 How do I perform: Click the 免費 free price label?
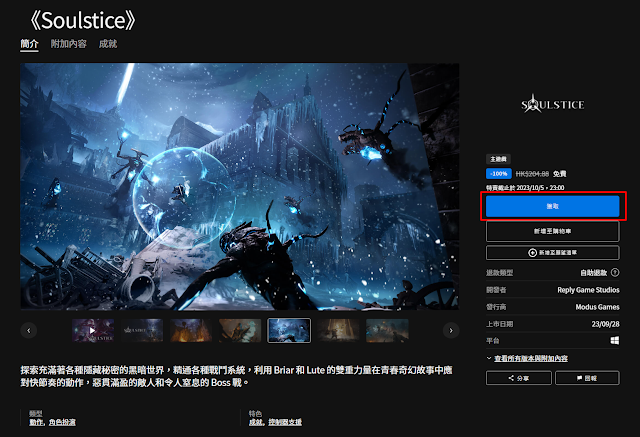tap(560, 174)
